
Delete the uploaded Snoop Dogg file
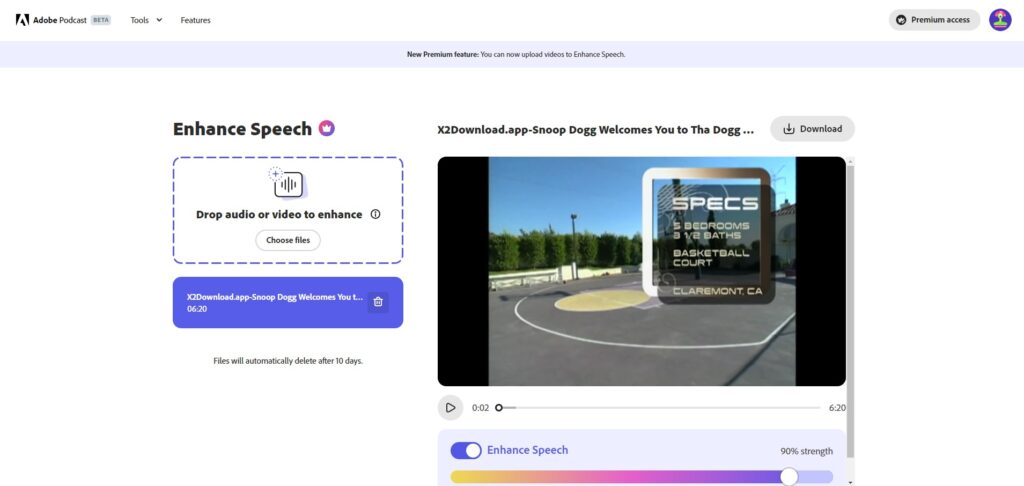pos(378,302)
